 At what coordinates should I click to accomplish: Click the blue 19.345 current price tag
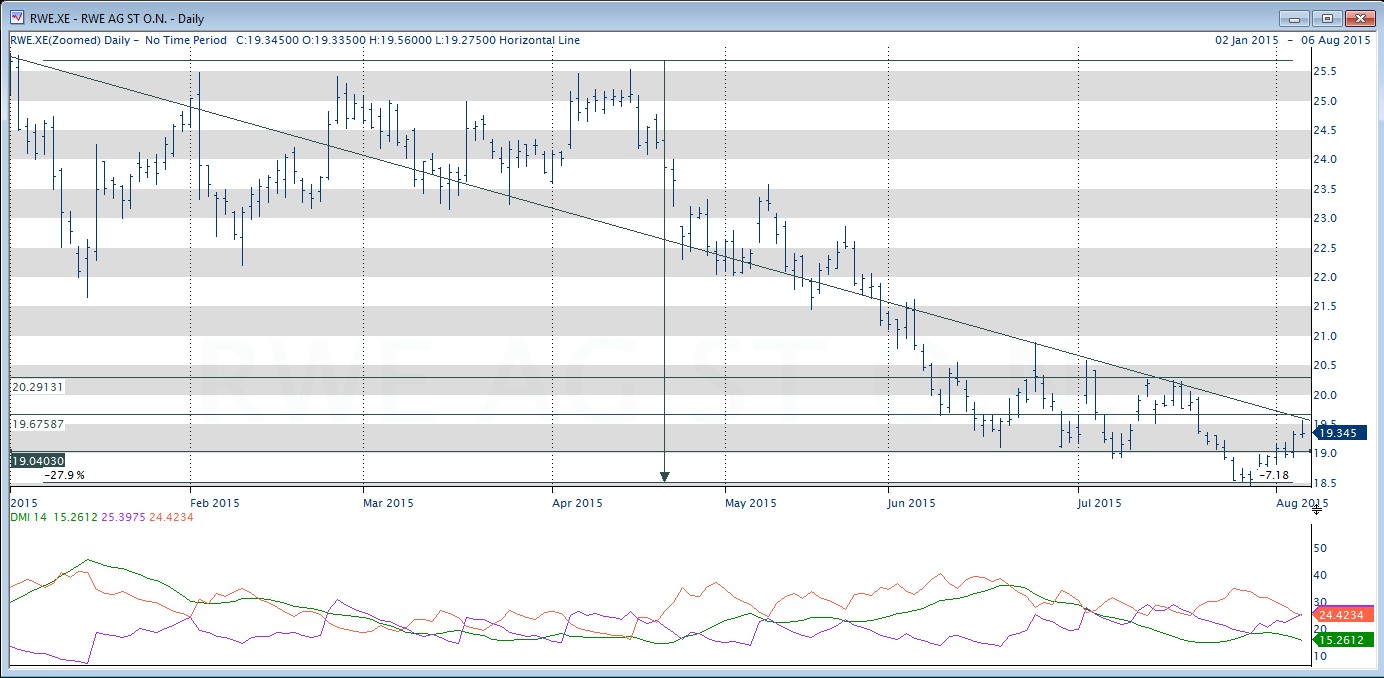pyautogui.click(x=1340, y=433)
